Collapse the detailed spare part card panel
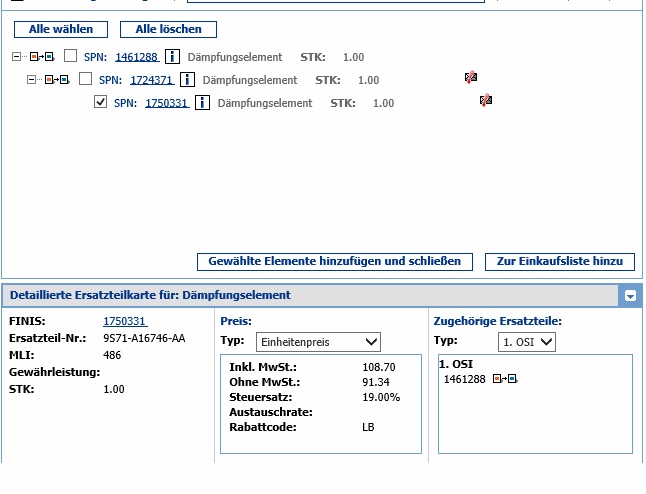The height and width of the screenshot is (494, 646). click(629, 295)
